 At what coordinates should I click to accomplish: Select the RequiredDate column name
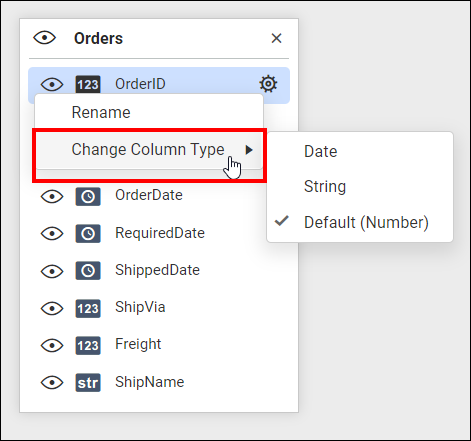(160, 233)
